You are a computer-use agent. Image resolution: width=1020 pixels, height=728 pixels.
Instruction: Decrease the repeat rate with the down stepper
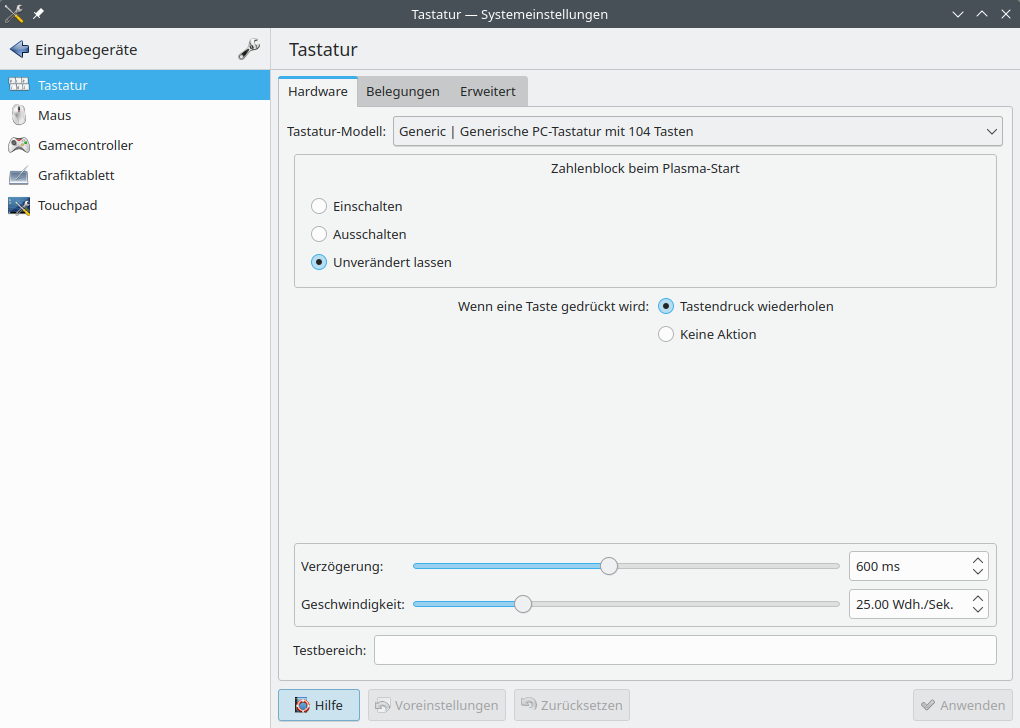tap(977, 610)
